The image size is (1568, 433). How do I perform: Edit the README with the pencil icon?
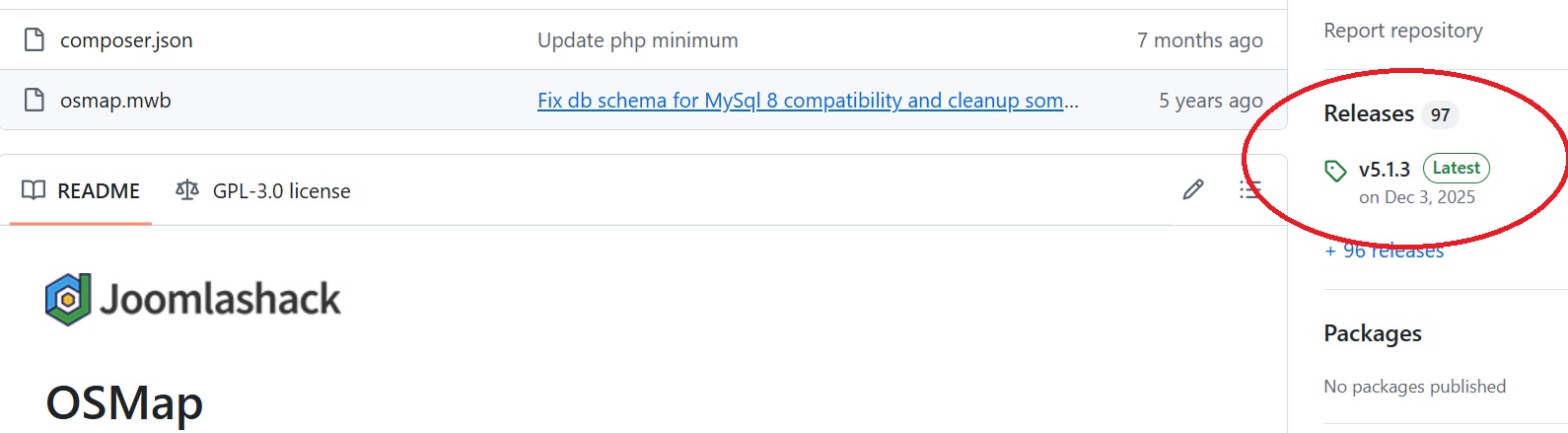(x=1193, y=190)
